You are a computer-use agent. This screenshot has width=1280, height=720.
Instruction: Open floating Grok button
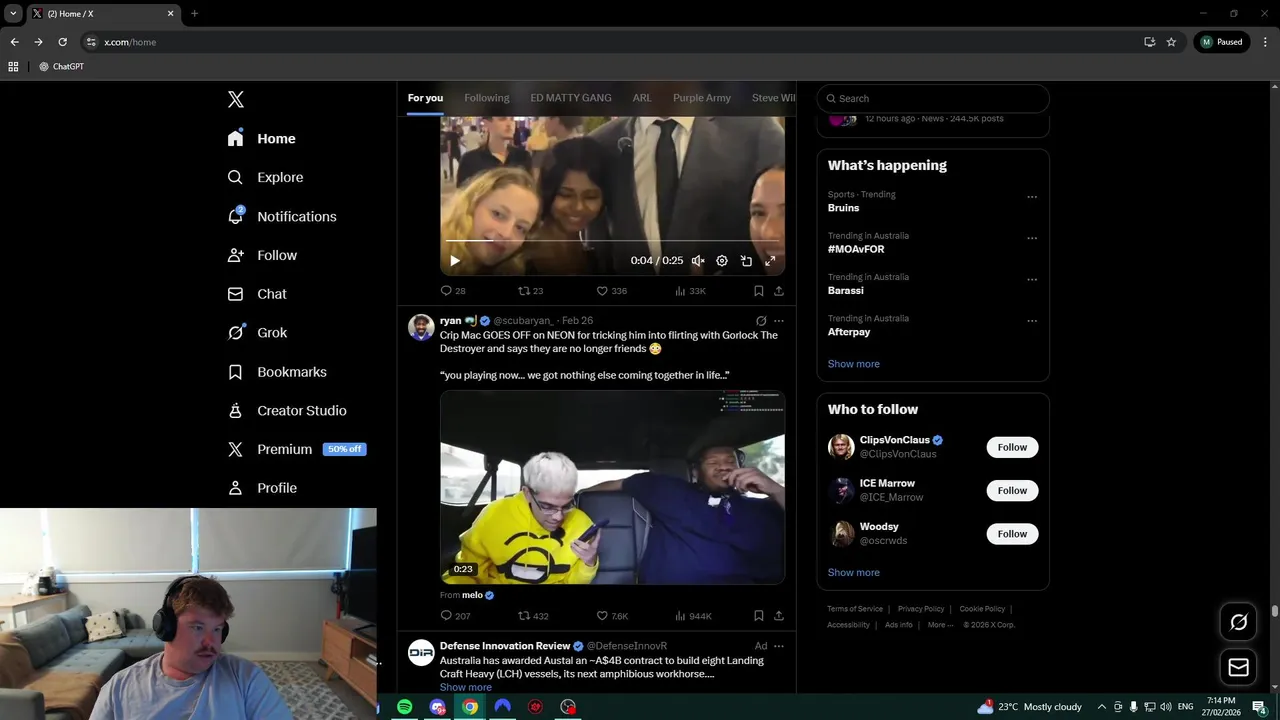click(1238, 622)
